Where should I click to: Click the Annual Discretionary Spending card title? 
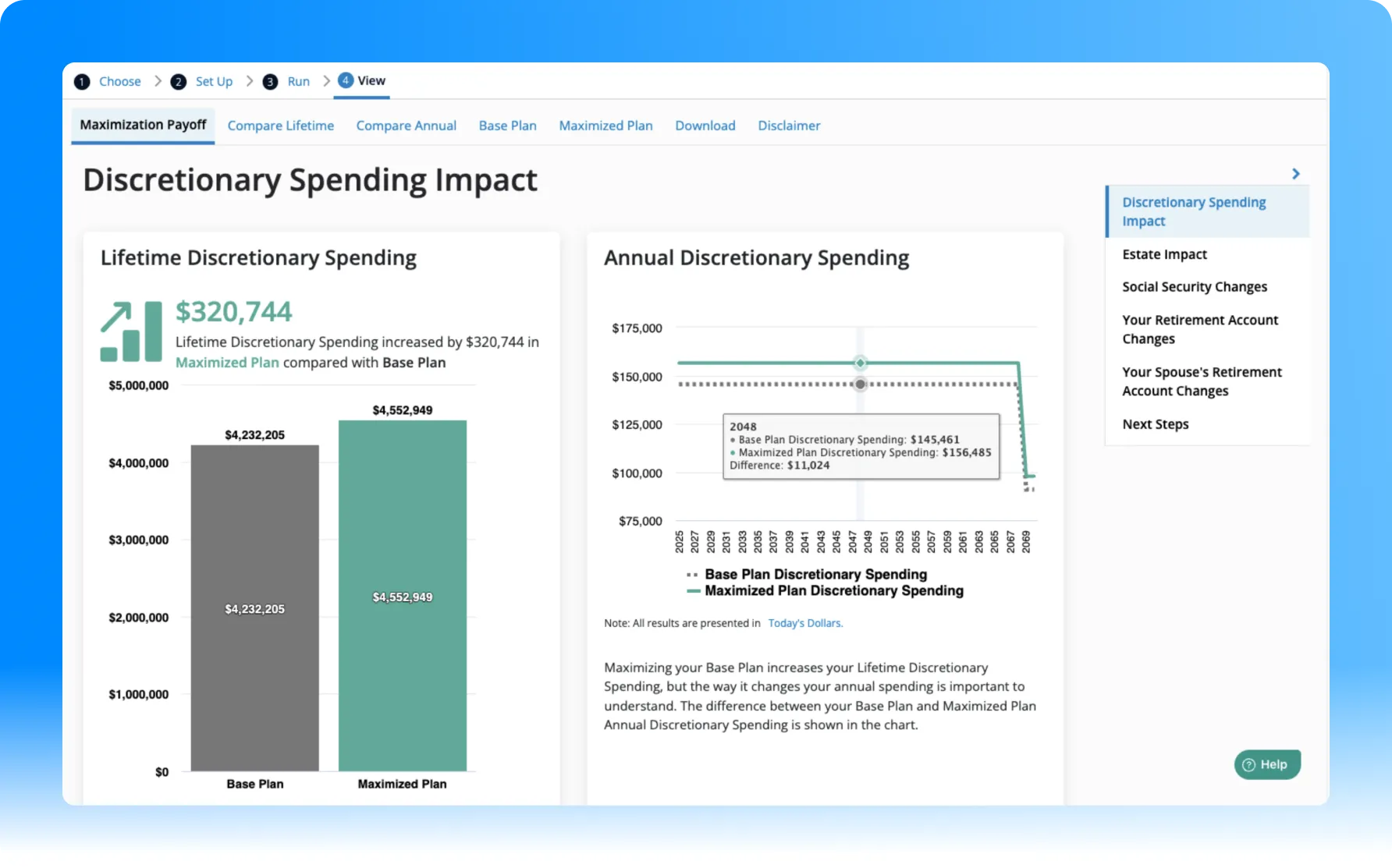click(x=757, y=258)
